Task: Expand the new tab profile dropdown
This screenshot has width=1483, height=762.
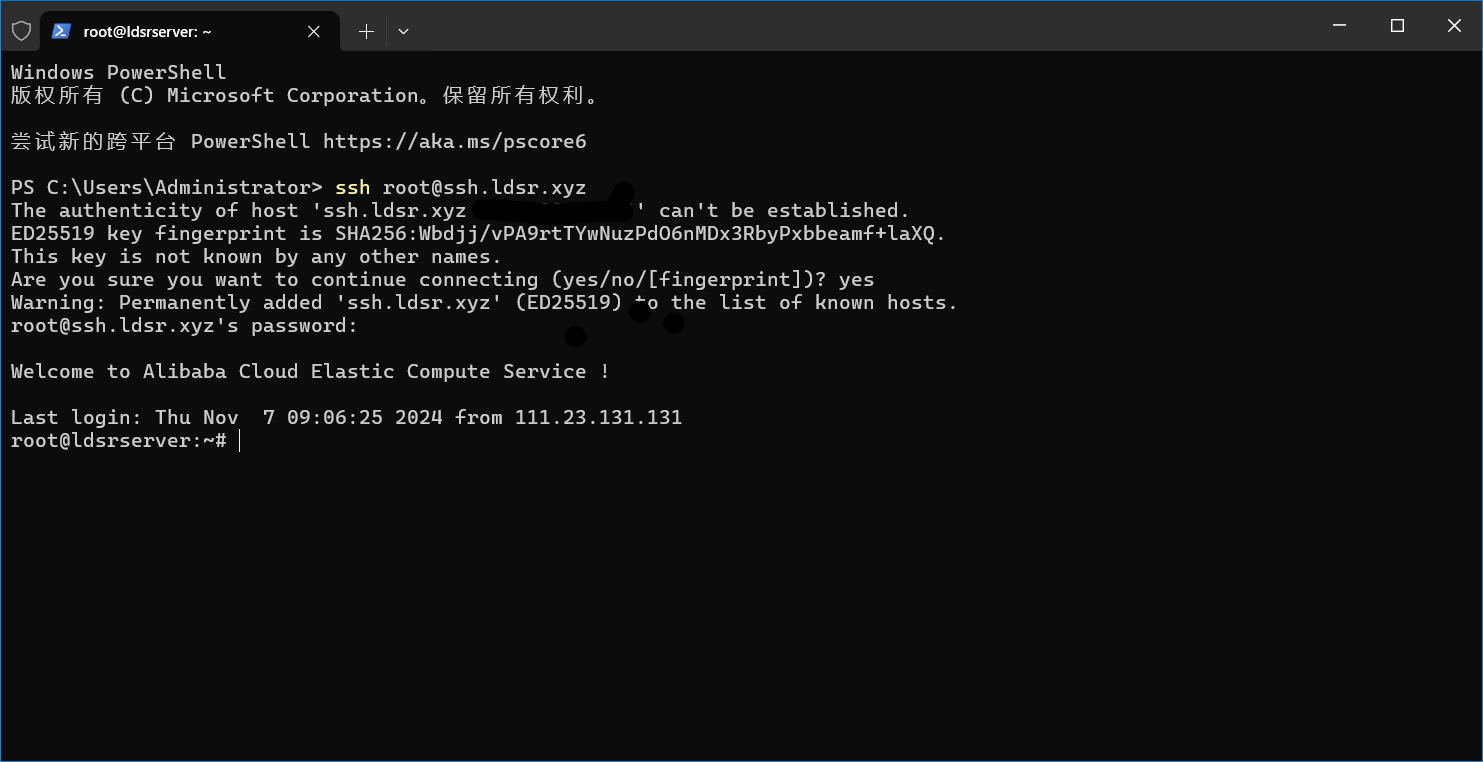Action: [x=403, y=31]
